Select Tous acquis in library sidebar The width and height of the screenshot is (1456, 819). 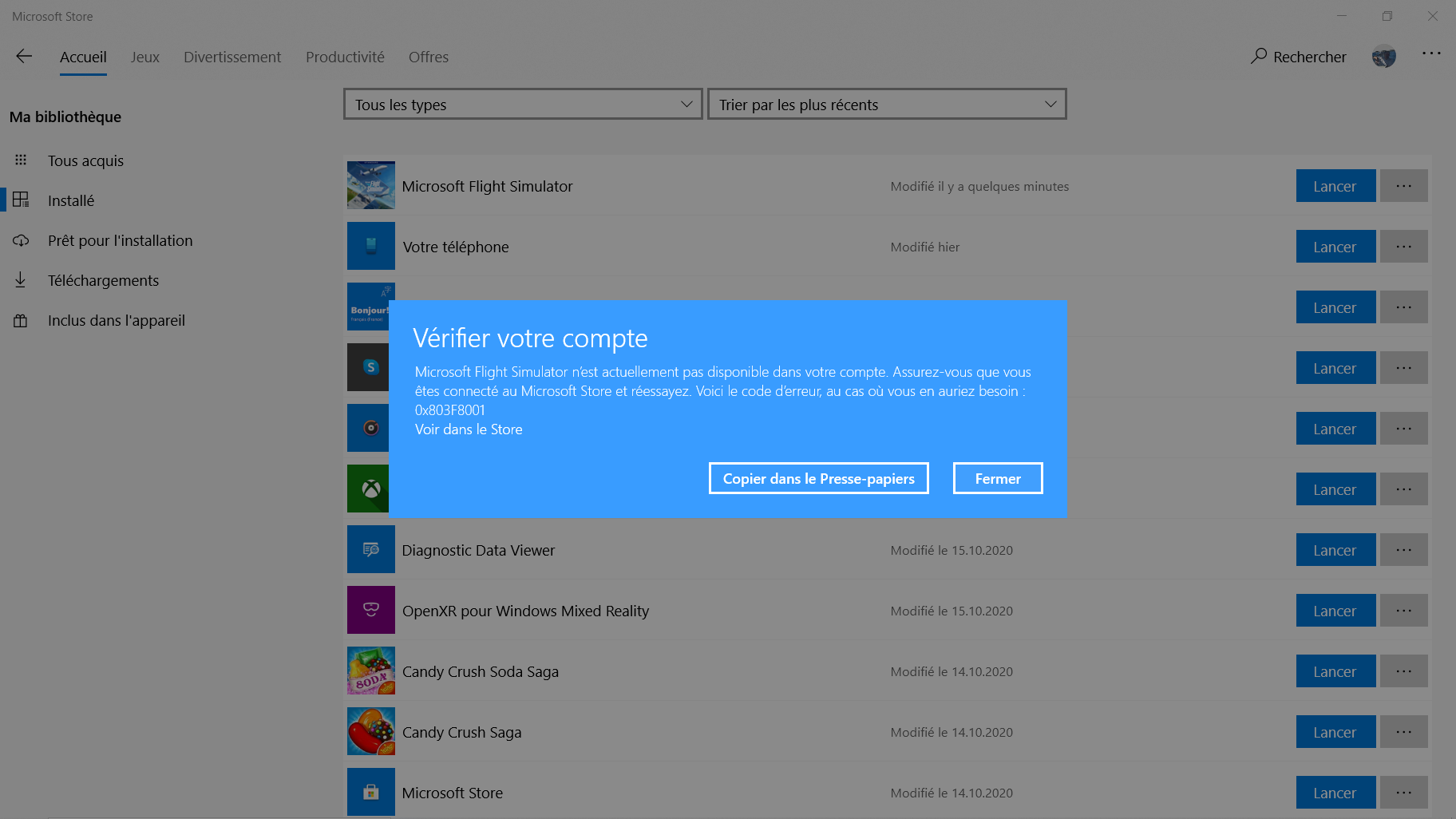tap(85, 160)
